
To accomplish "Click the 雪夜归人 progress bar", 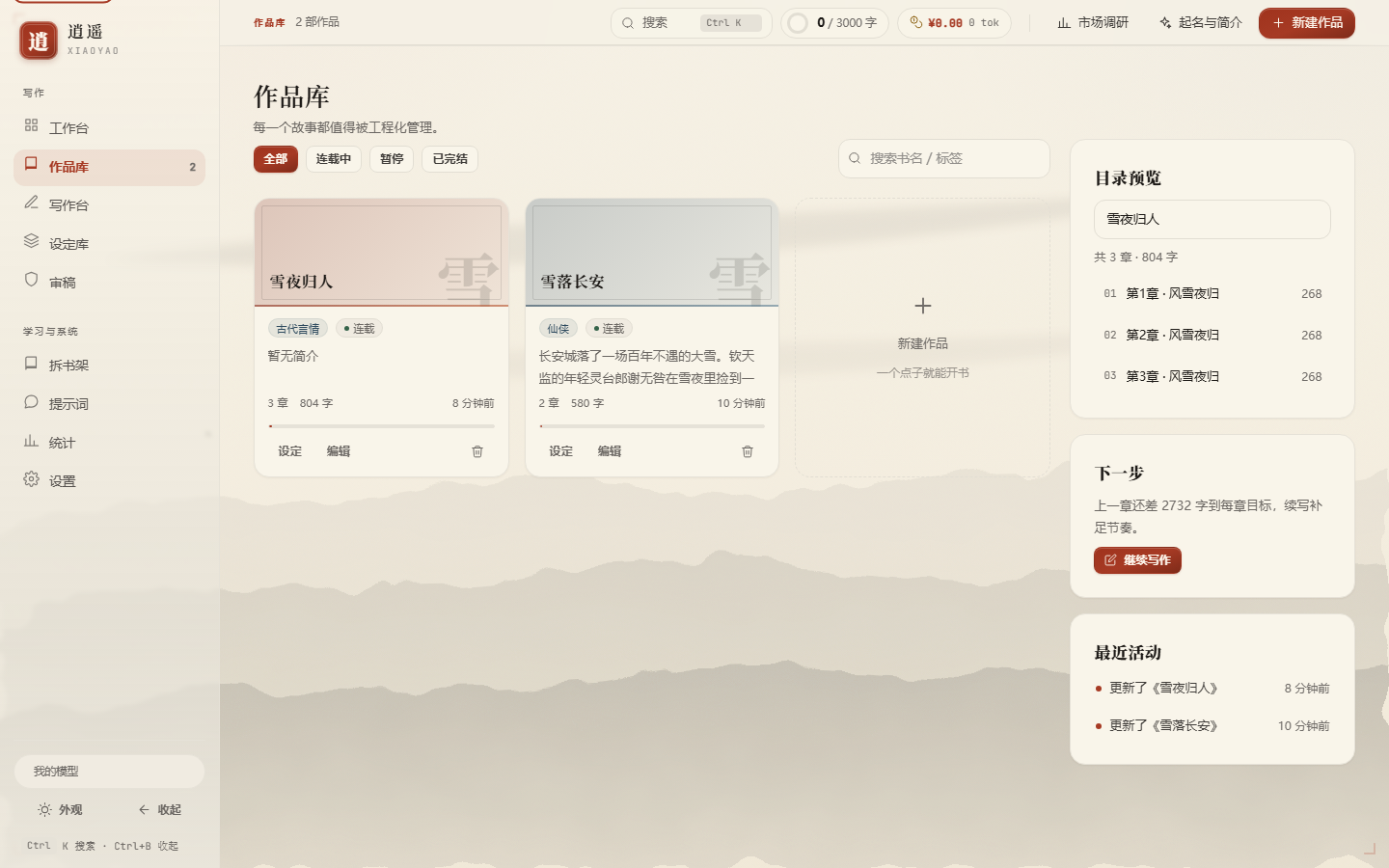I will tap(381, 425).
